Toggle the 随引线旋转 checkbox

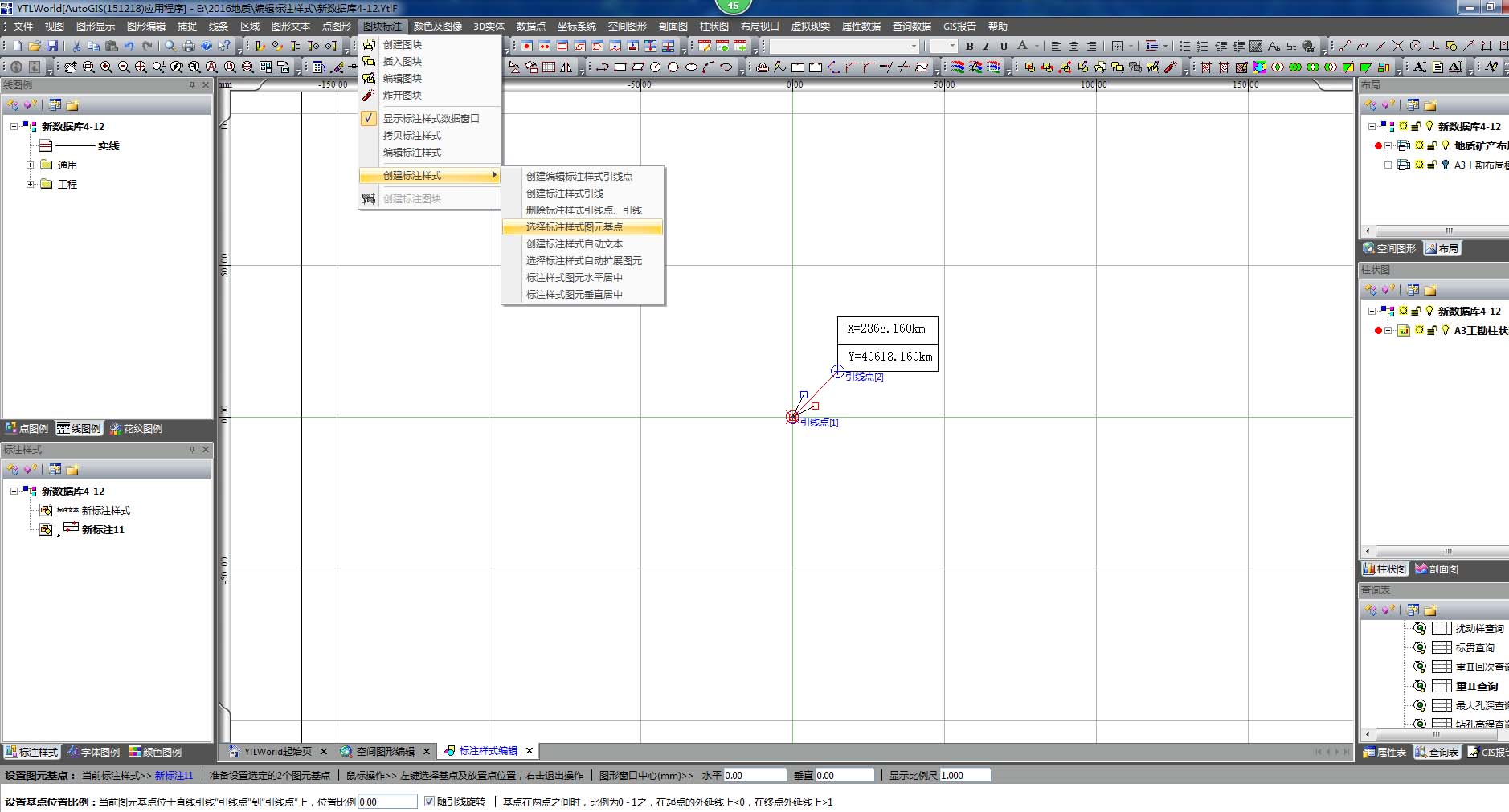point(429,802)
